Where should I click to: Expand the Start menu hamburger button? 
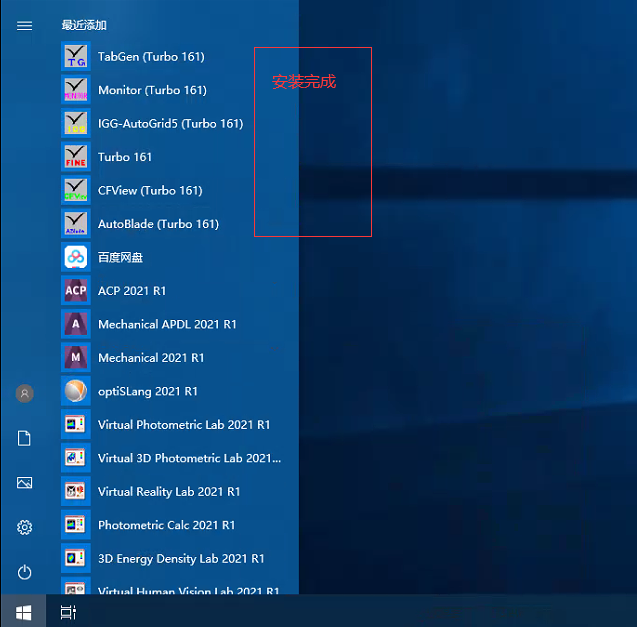(x=25, y=25)
